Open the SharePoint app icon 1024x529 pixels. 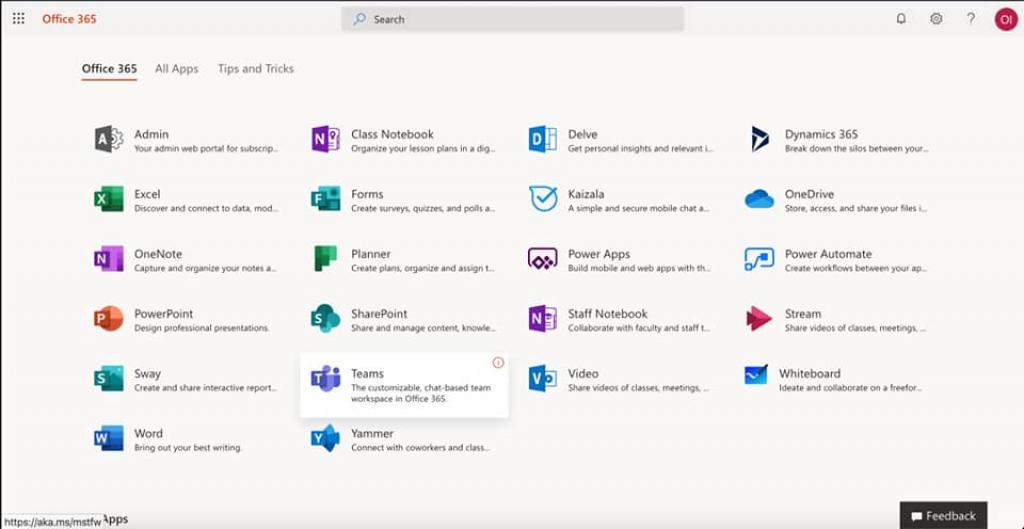325,319
